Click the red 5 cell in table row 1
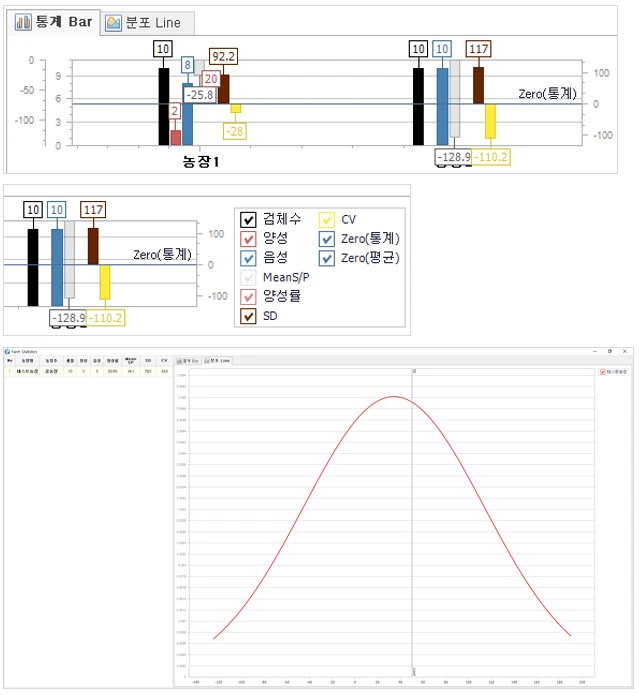The image size is (639, 696). 83,371
